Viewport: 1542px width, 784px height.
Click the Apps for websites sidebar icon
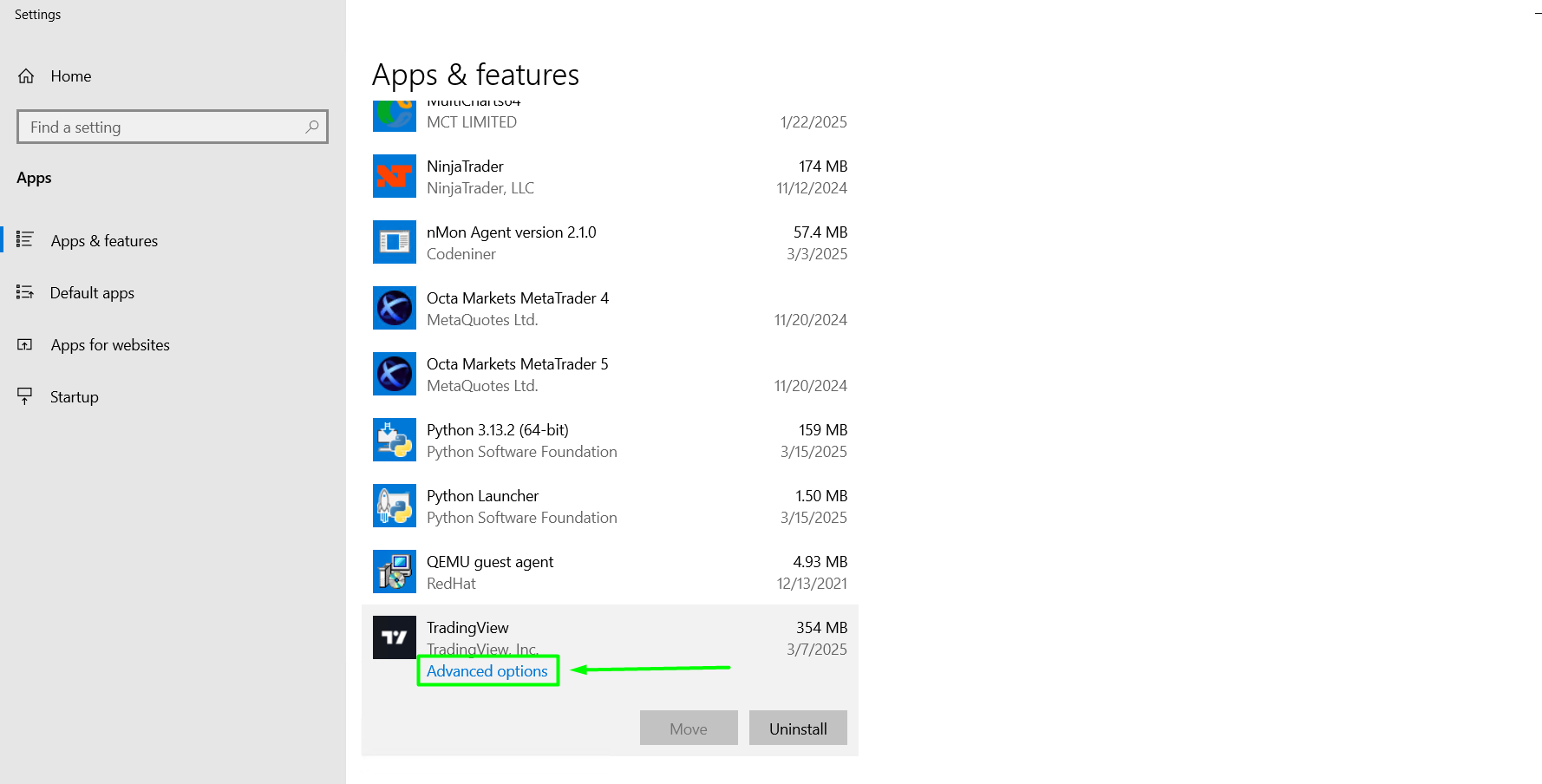pyautogui.click(x=25, y=344)
